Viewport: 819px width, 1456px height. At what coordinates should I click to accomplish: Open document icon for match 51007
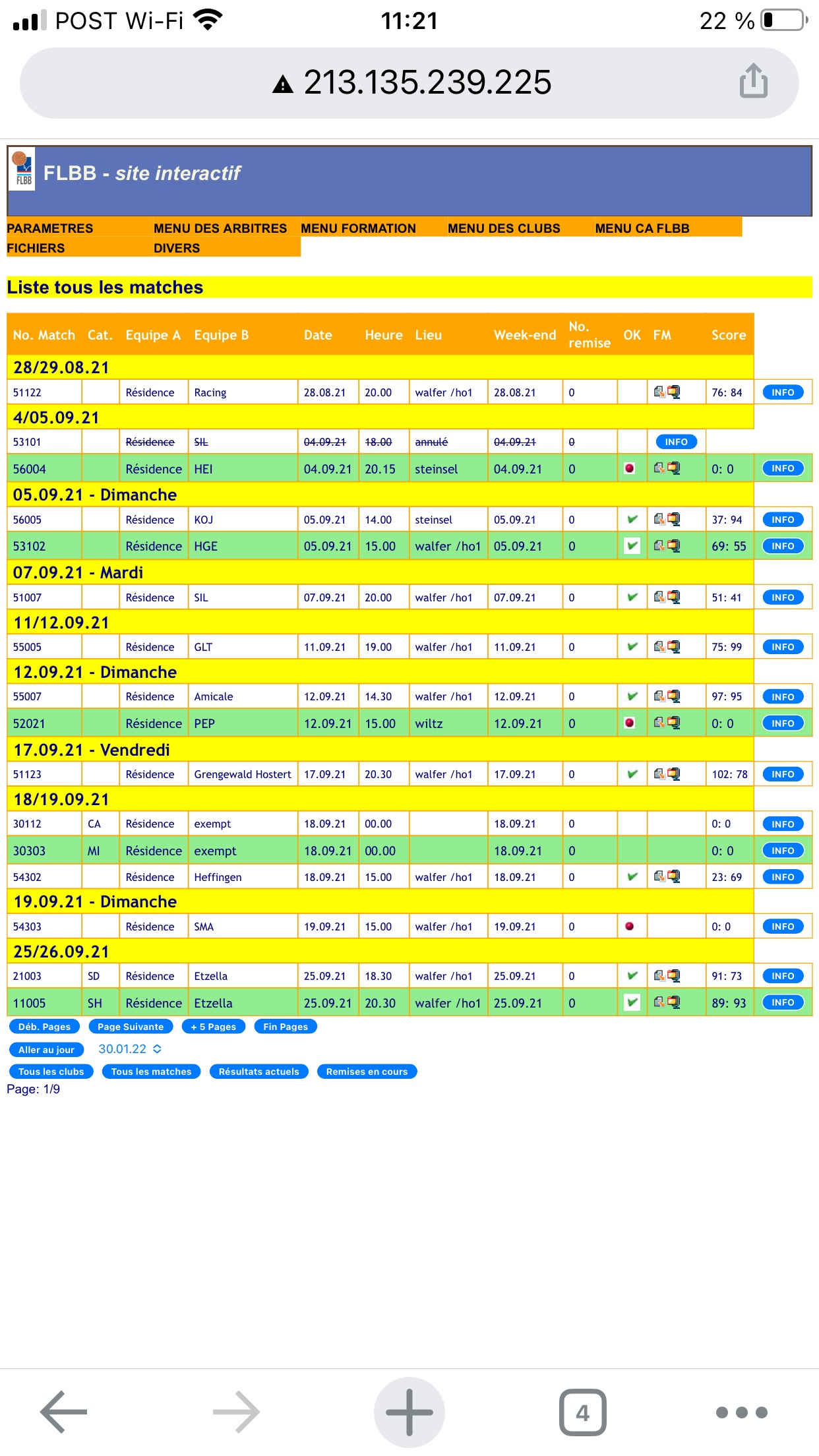coord(659,597)
